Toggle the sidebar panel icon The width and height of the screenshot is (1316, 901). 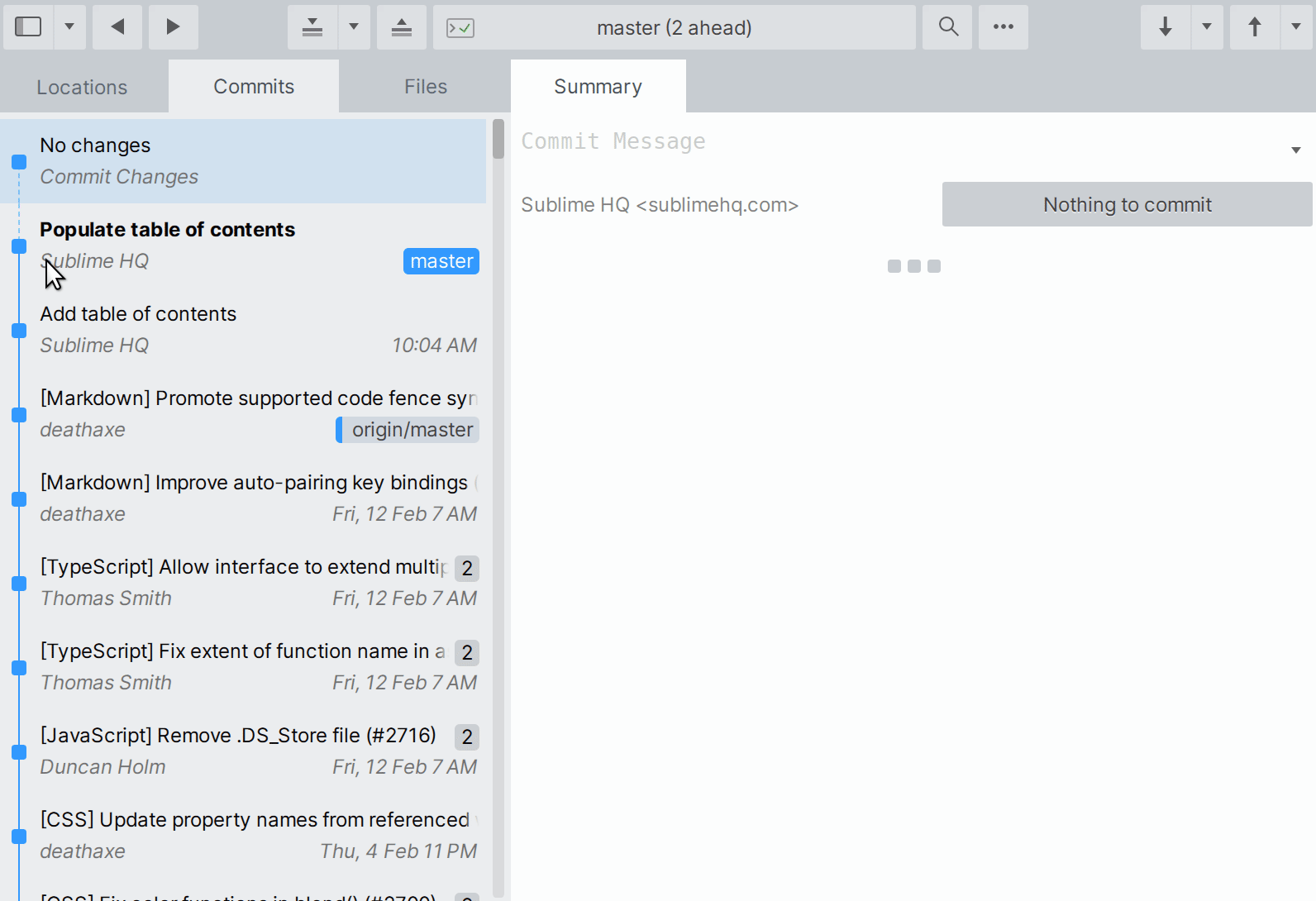[28, 27]
